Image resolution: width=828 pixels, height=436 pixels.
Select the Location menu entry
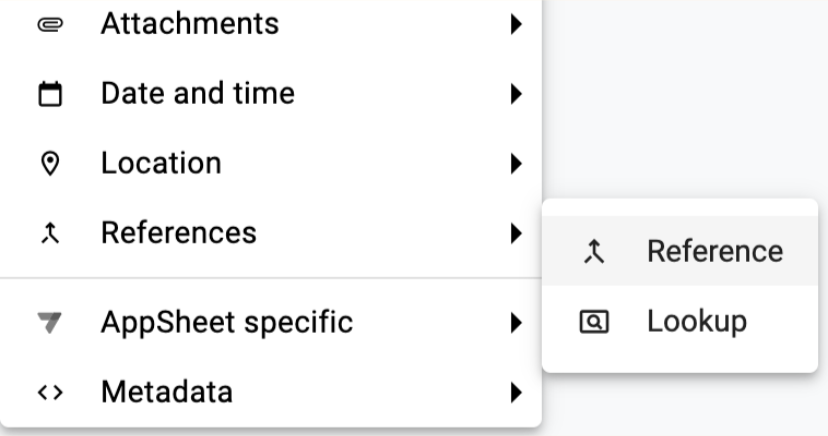point(161,163)
